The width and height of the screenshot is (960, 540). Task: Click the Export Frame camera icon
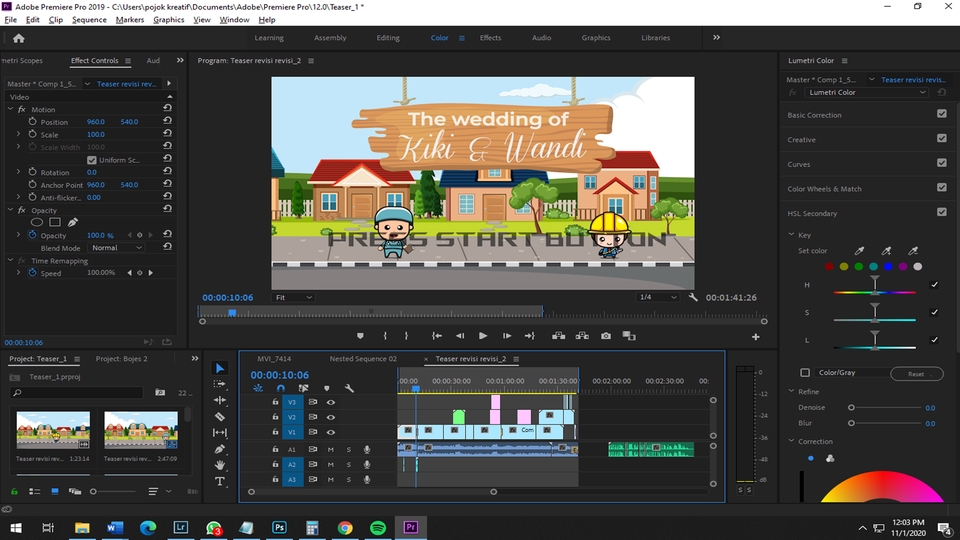click(605, 336)
